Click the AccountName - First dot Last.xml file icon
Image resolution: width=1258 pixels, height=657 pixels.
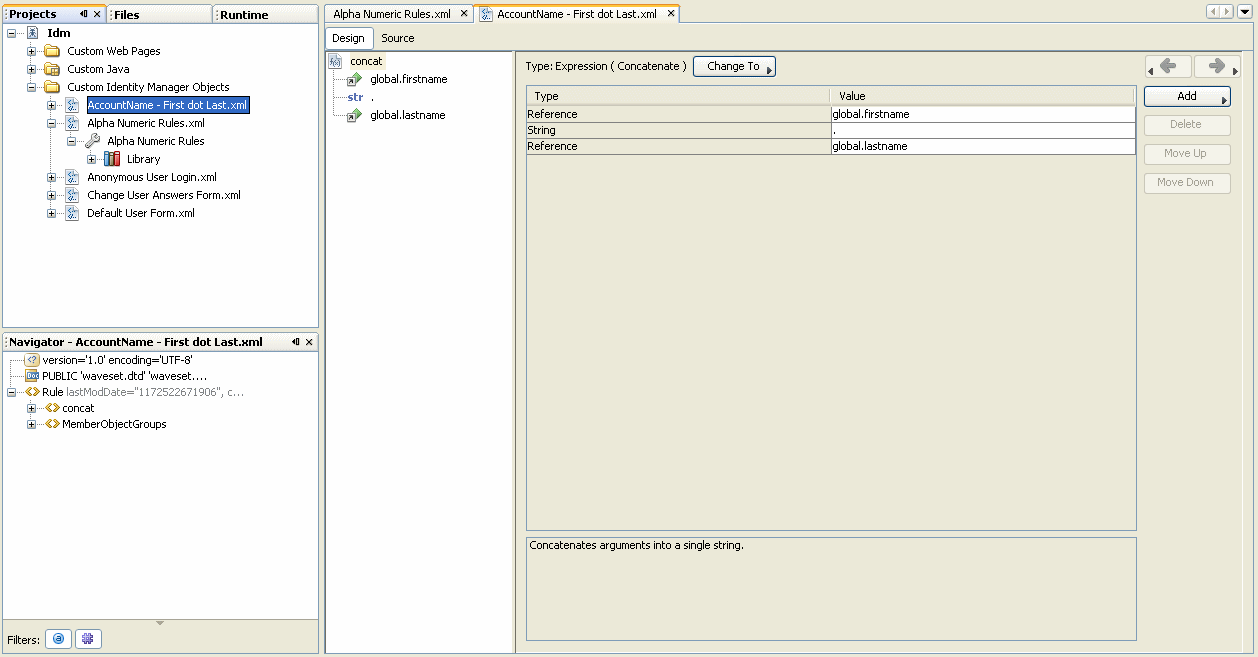coord(72,105)
